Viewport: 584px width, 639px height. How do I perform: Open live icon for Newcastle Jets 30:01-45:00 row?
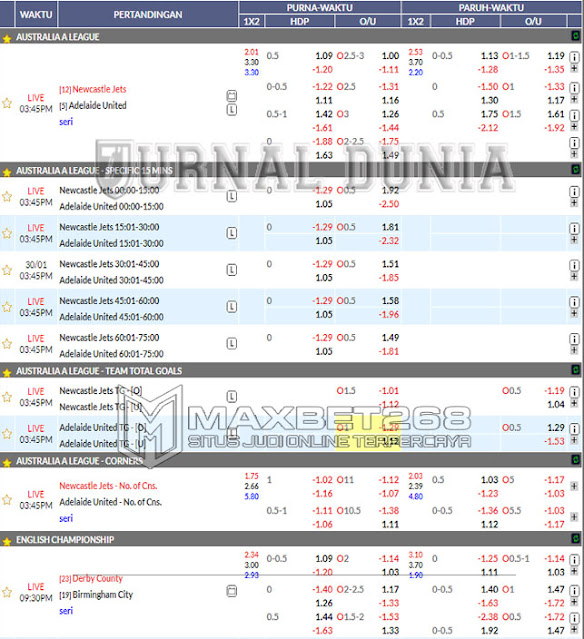[231, 270]
